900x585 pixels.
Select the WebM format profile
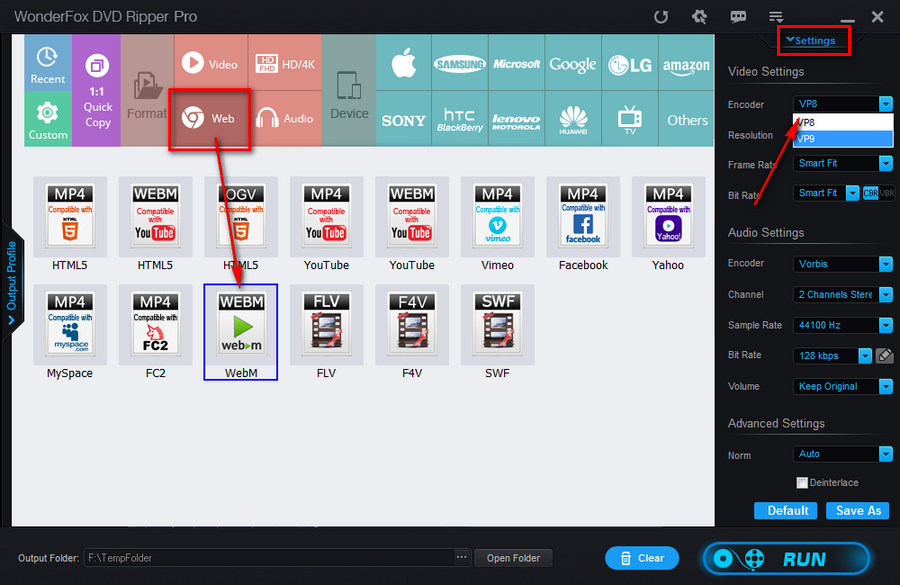pos(240,332)
